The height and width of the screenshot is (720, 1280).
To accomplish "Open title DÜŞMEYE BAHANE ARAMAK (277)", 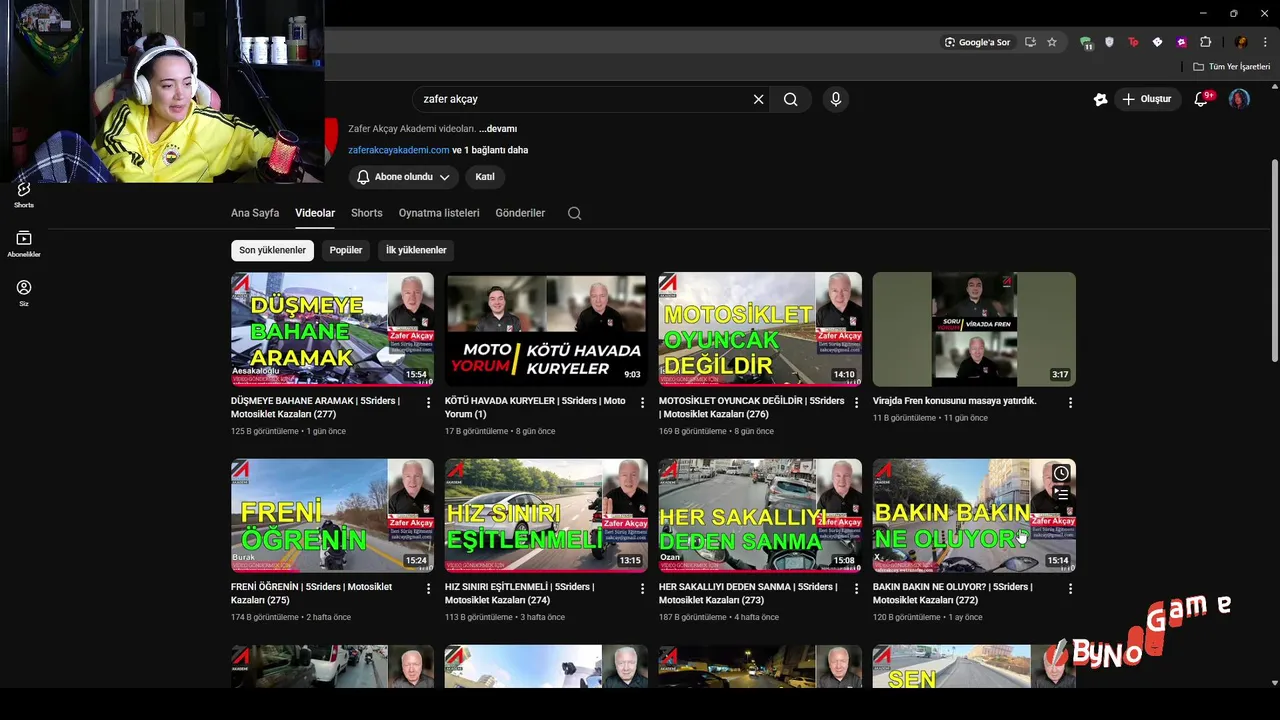I will (315, 407).
